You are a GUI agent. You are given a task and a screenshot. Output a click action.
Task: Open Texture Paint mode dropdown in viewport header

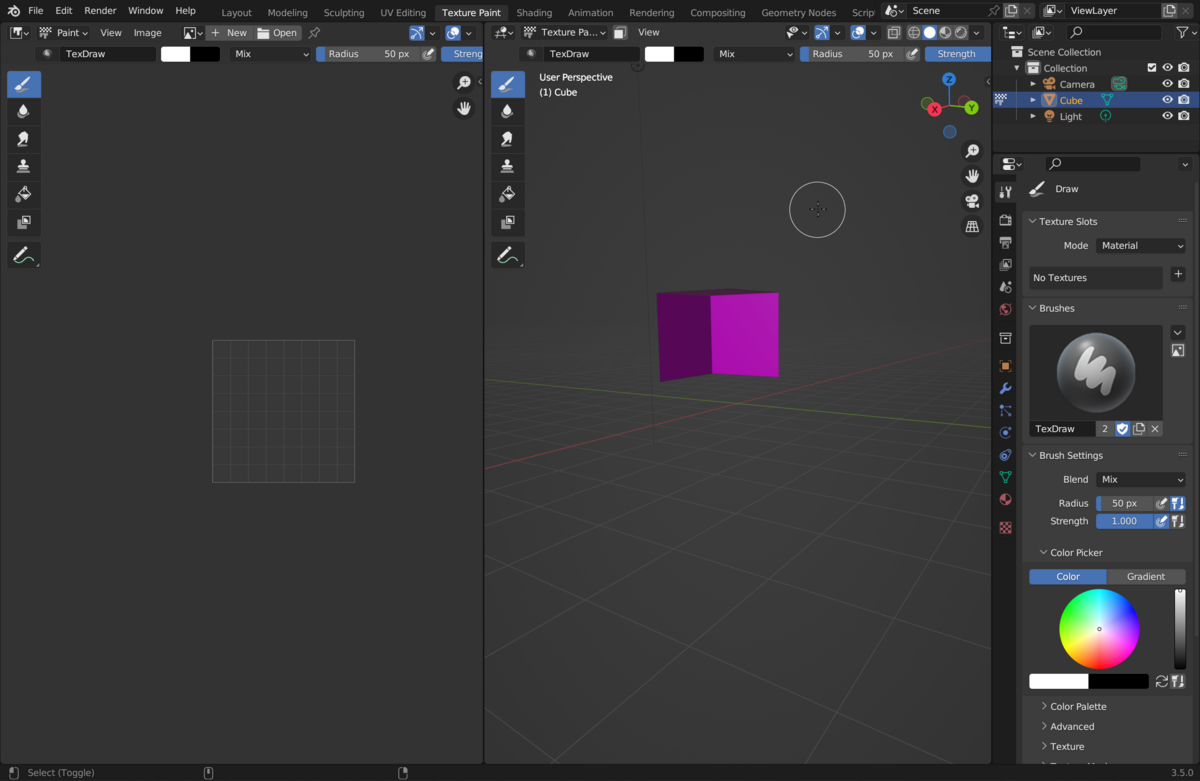click(x=566, y=32)
